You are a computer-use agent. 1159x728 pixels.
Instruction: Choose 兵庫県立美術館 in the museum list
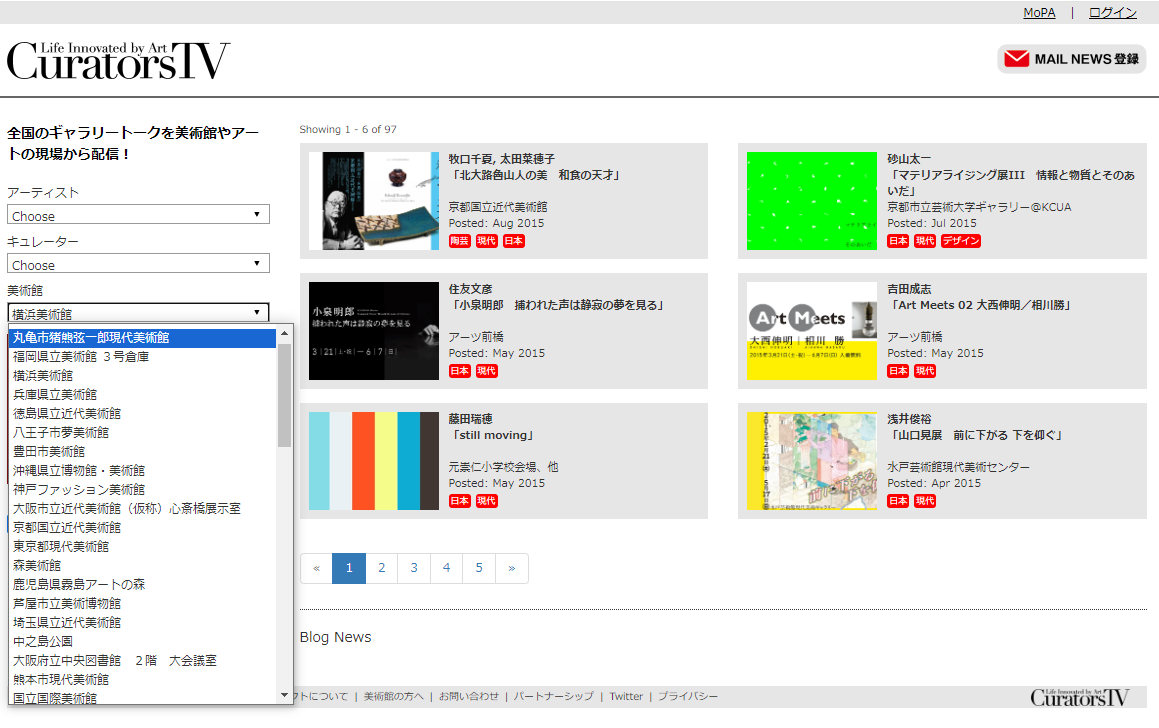point(55,395)
